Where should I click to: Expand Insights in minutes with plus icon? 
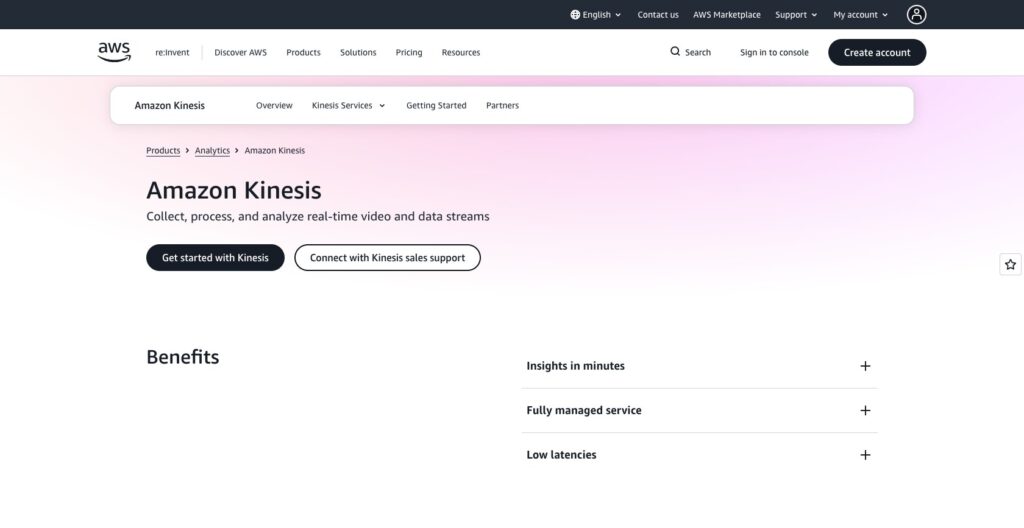tap(865, 366)
